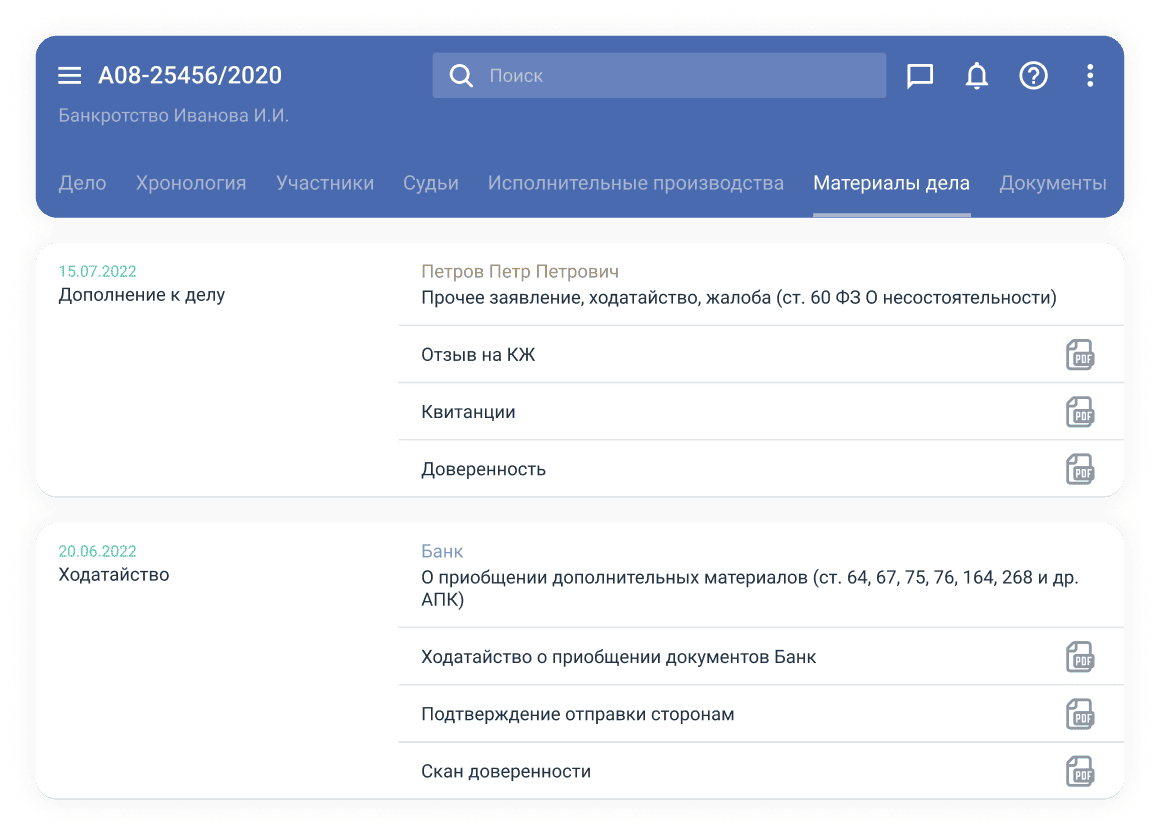Image resolution: width=1160 pixels, height=836 pixels.
Task: Open the Участники tab
Action: point(325,183)
